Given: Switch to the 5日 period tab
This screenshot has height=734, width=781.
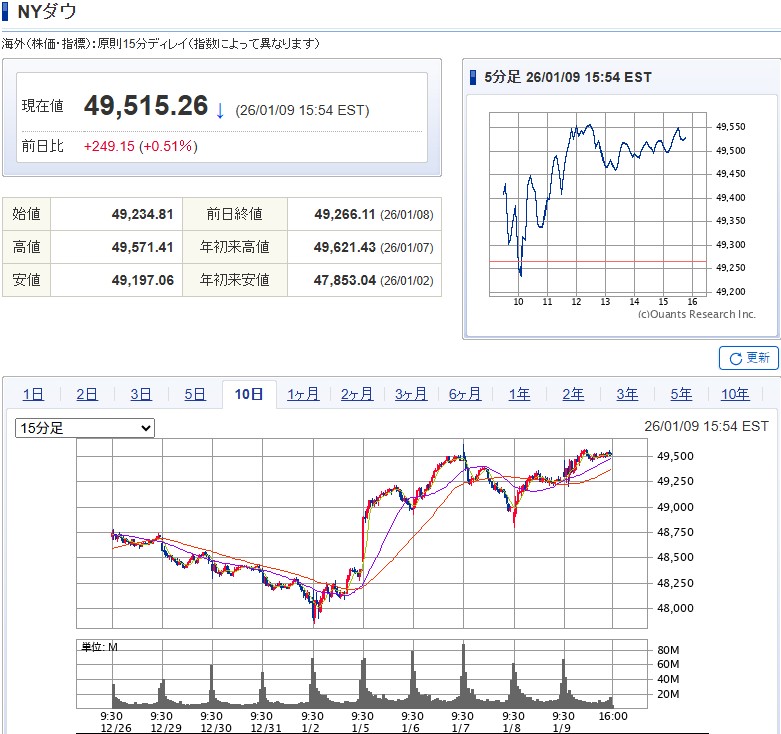Looking at the screenshot, I should click(x=195, y=394).
